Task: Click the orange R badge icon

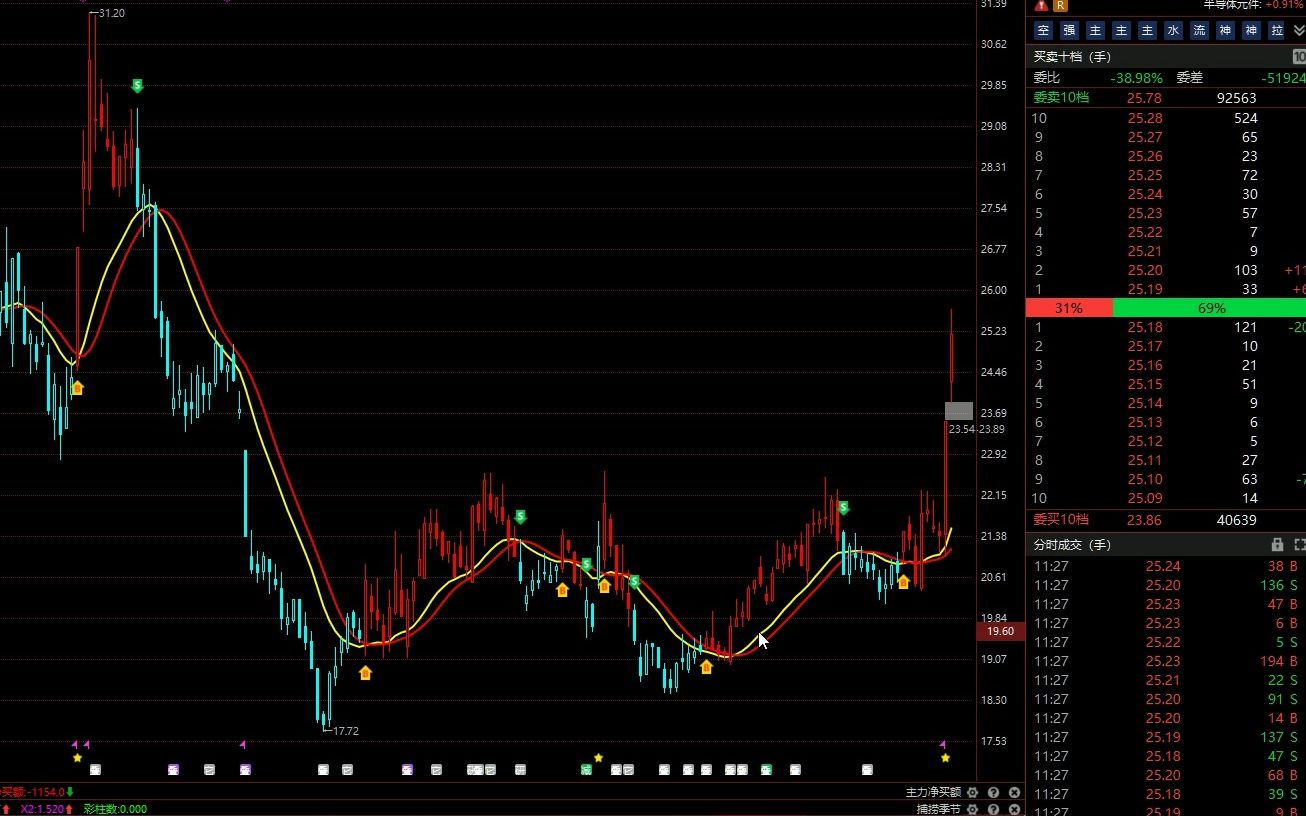Action: tap(1061, 5)
